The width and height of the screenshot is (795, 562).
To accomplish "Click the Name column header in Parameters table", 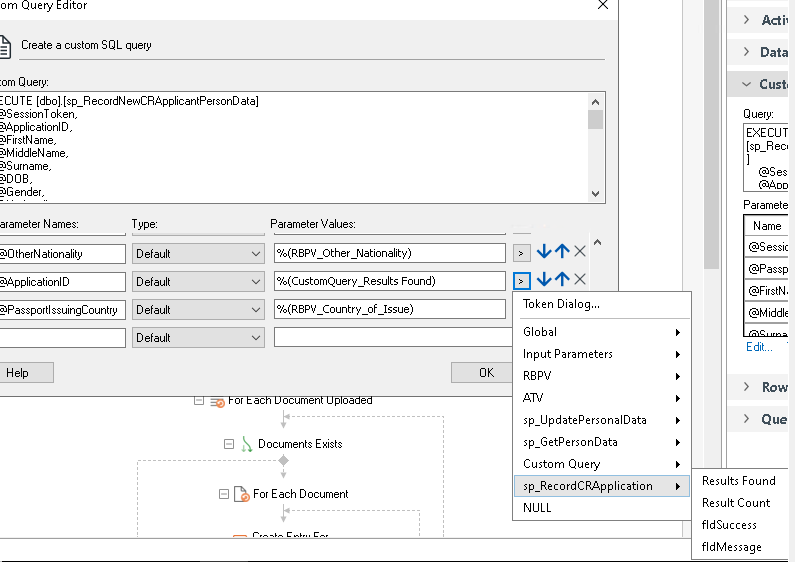I will pos(766,226).
